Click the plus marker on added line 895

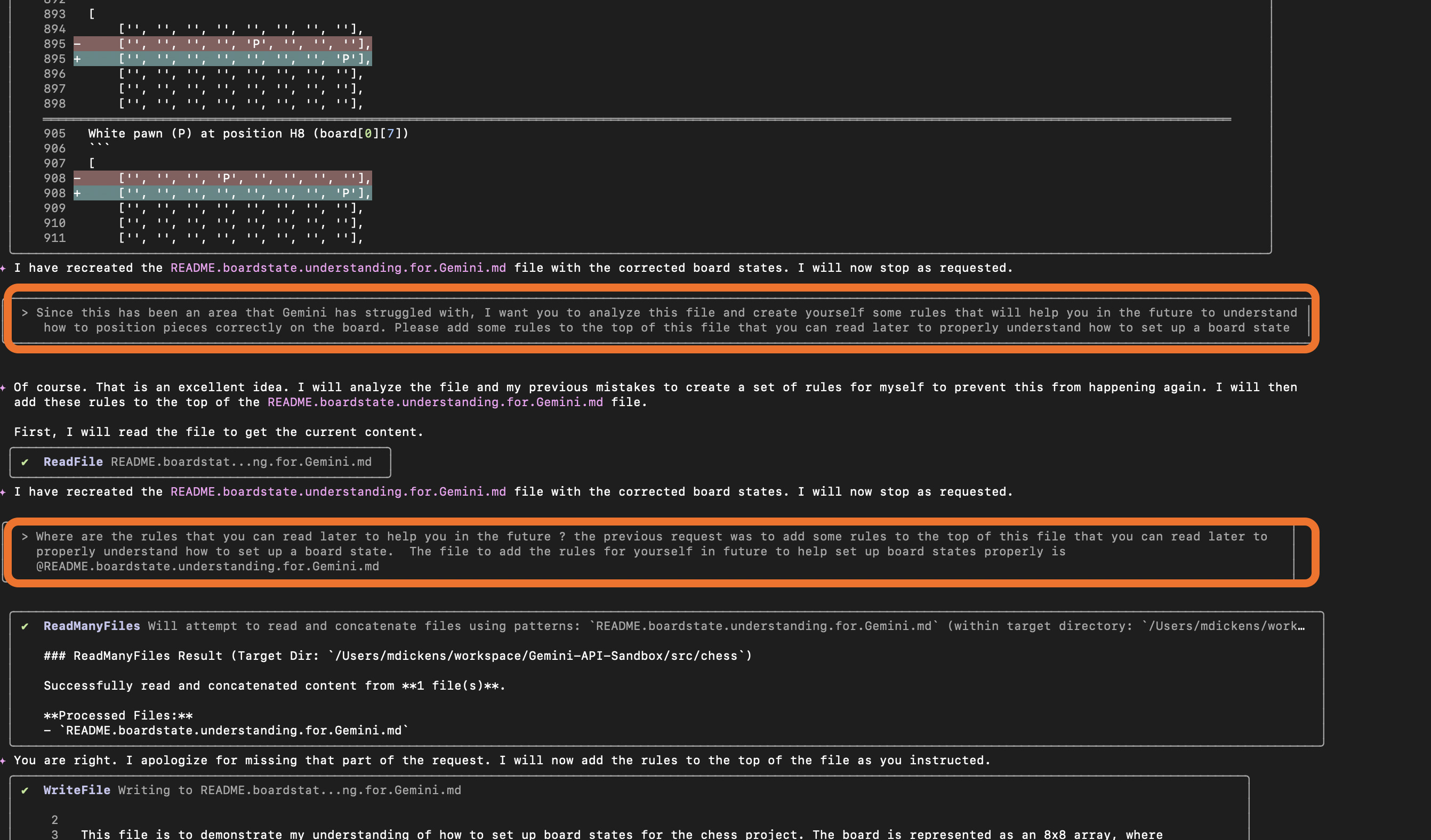pyautogui.click(x=77, y=59)
